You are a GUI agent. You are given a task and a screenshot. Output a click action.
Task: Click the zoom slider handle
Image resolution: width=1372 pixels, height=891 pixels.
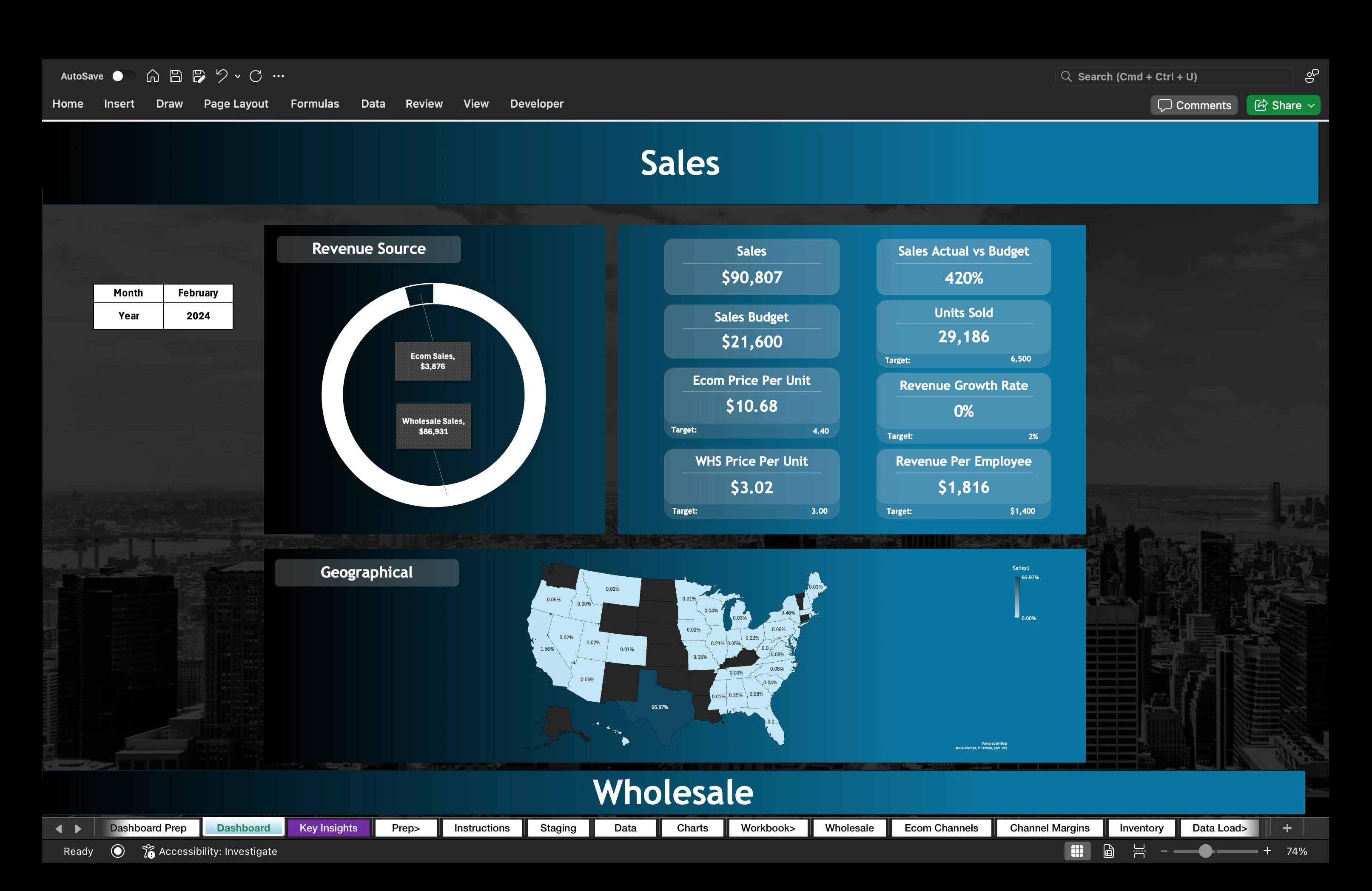(1205, 851)
